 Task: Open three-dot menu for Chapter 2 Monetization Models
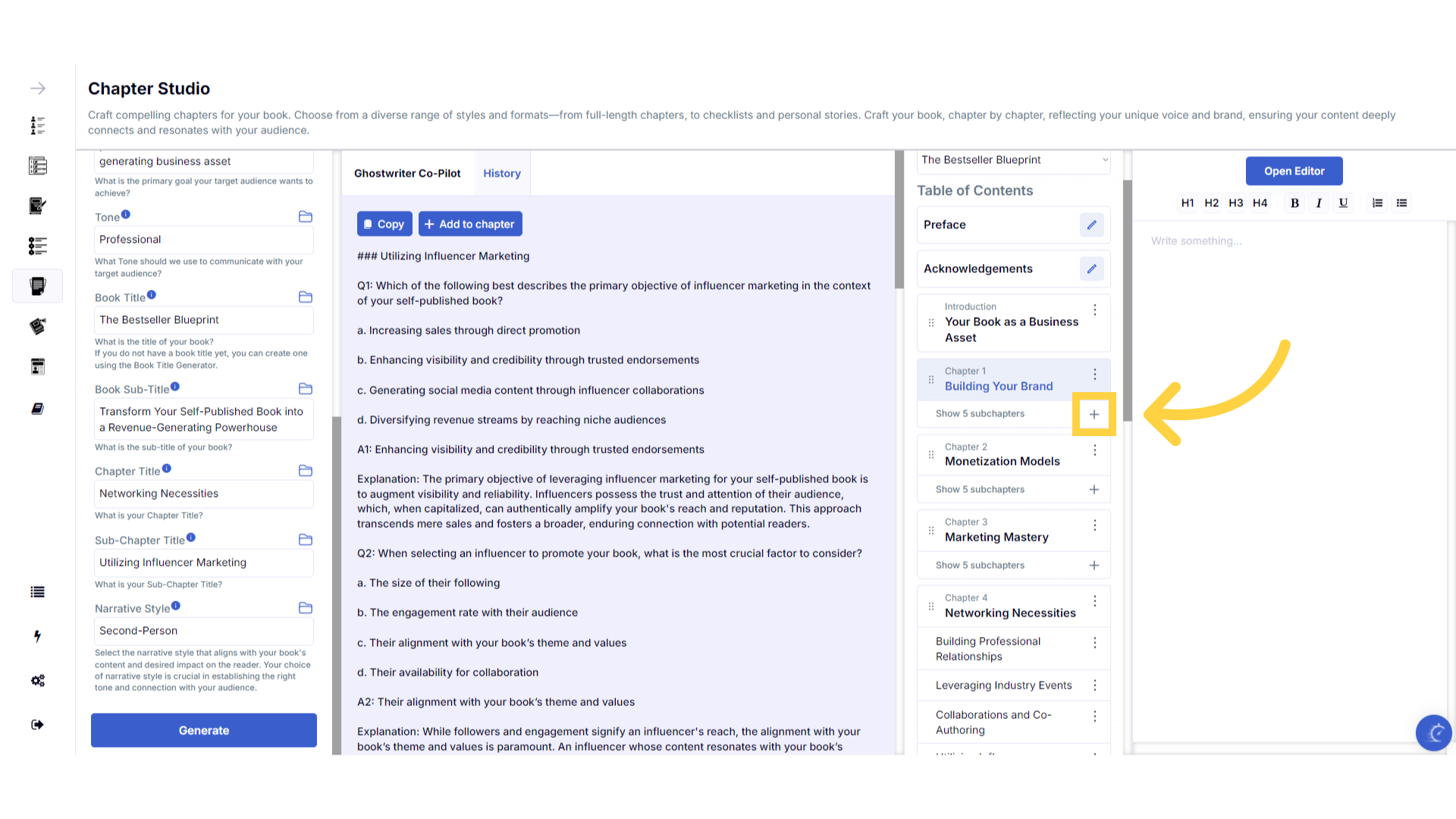1094,450
